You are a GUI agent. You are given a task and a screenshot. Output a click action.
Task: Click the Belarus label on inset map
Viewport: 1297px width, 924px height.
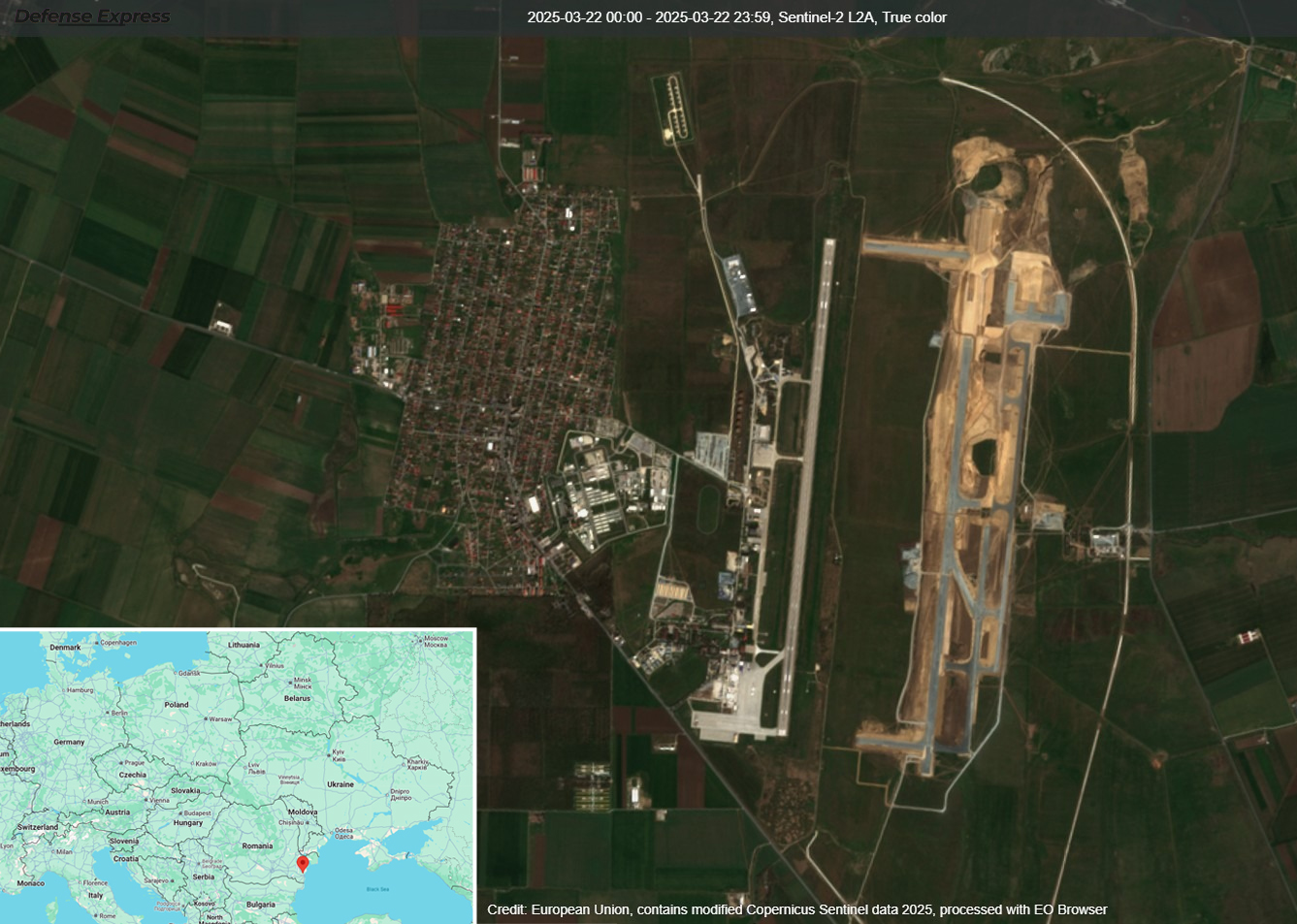click(297, 698)
